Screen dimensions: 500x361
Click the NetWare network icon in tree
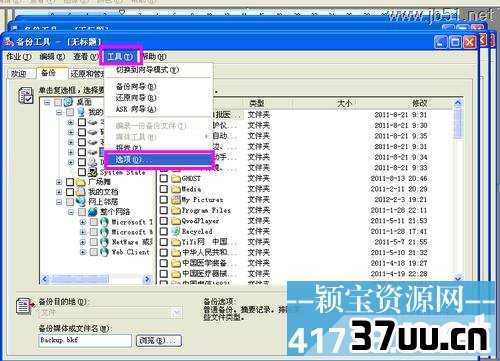(104, 242)
